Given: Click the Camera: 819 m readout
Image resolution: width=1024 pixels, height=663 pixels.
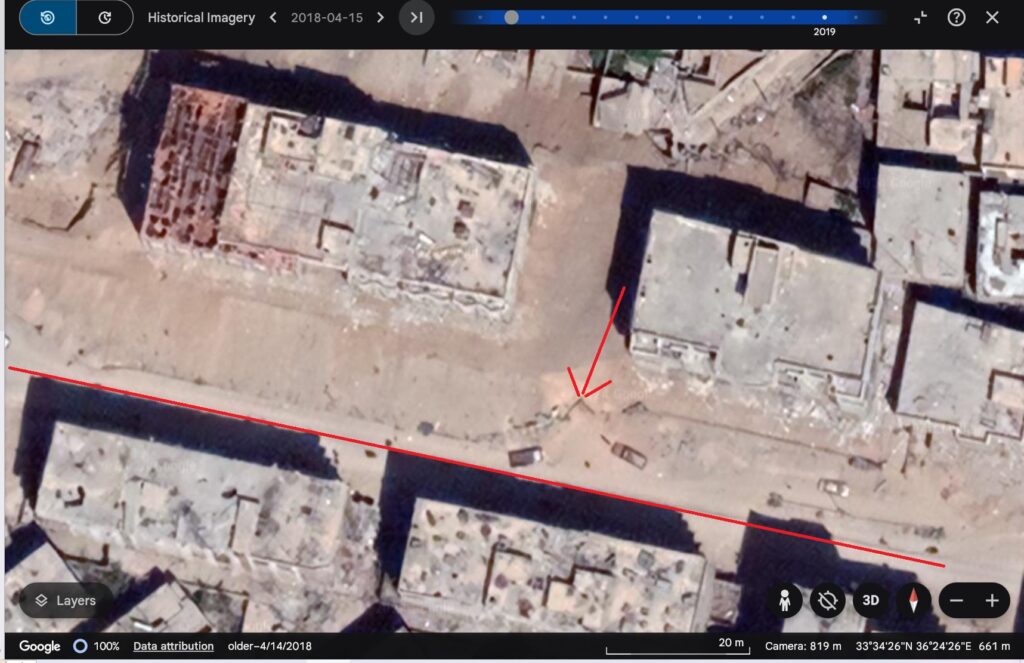Looking at the screenshot, I should 803,646.
